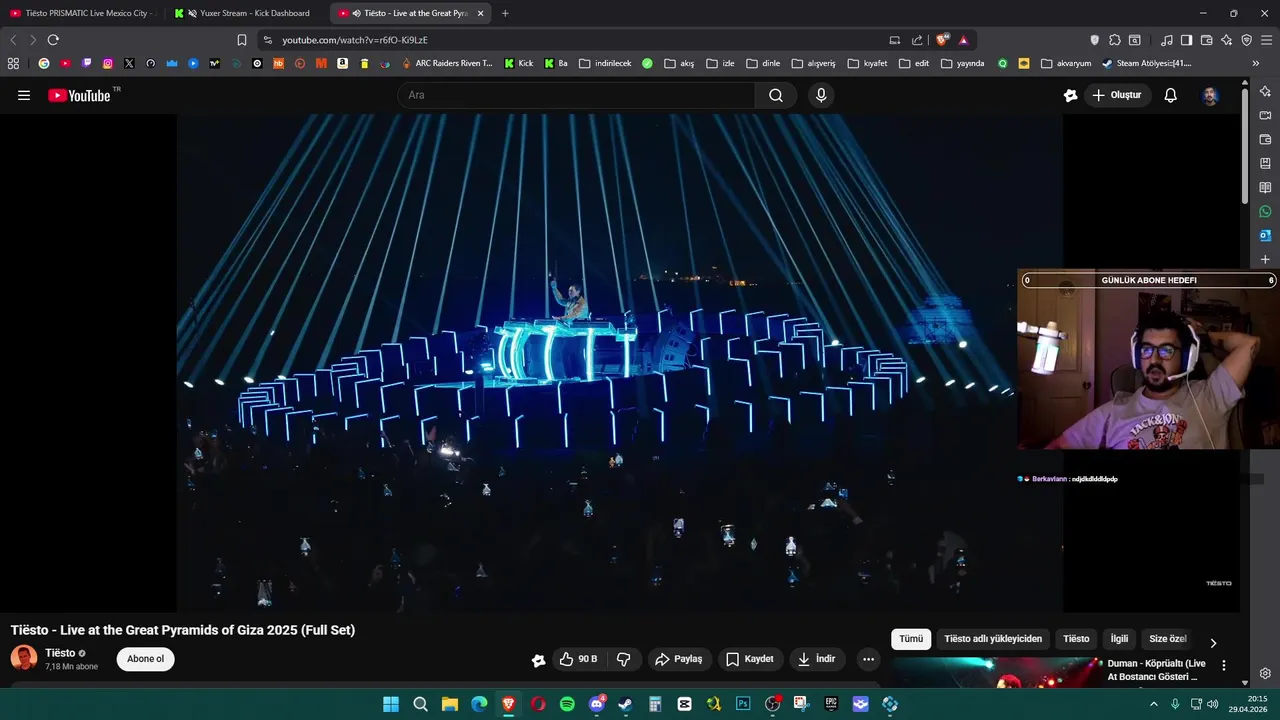Expand the alışveriş bookmarks folder
The height and width of the screenshot is (720, 1280).
pos(813,63)
